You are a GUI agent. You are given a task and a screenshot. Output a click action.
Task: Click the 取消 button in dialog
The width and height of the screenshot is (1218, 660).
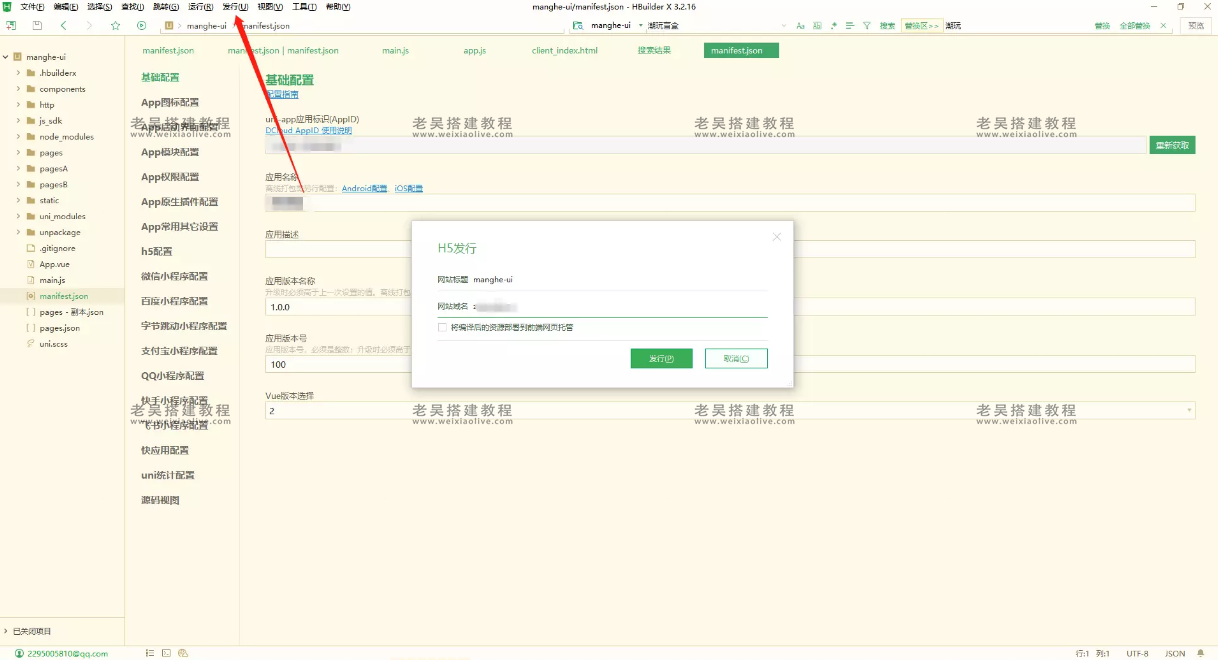[x=735, y=358]
